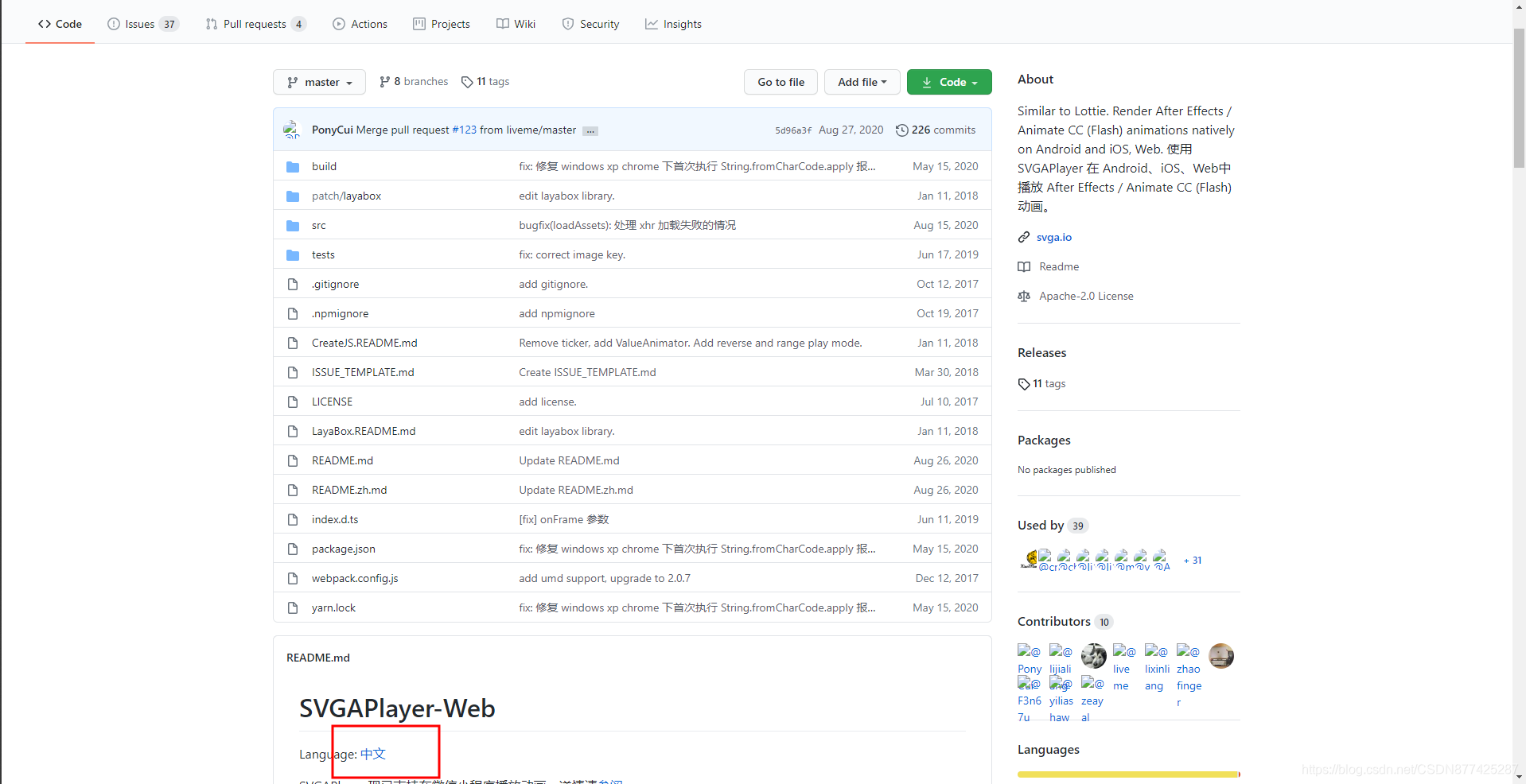This screenshot has height=784, width=1526.
Task: Open the green Code download dropdown
Action: point(949,82)
